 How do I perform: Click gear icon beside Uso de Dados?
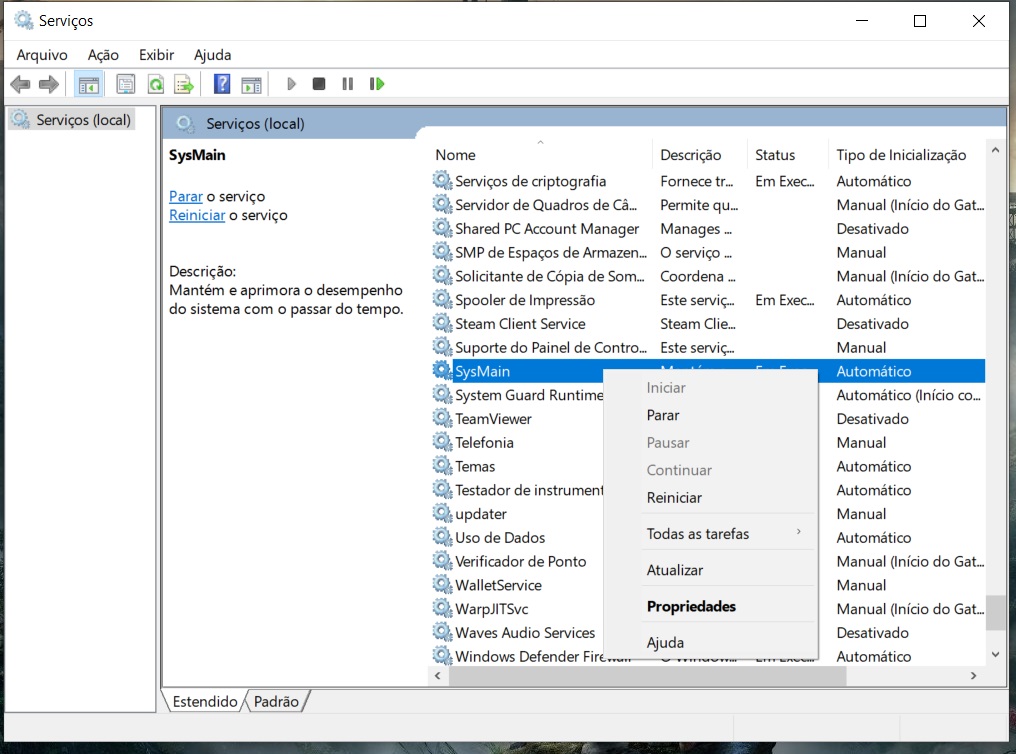tap(443, 538)
